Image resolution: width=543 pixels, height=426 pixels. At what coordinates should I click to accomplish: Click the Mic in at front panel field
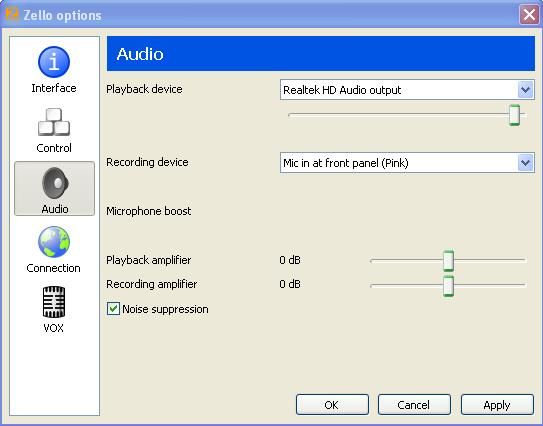(x=407, y=162)
